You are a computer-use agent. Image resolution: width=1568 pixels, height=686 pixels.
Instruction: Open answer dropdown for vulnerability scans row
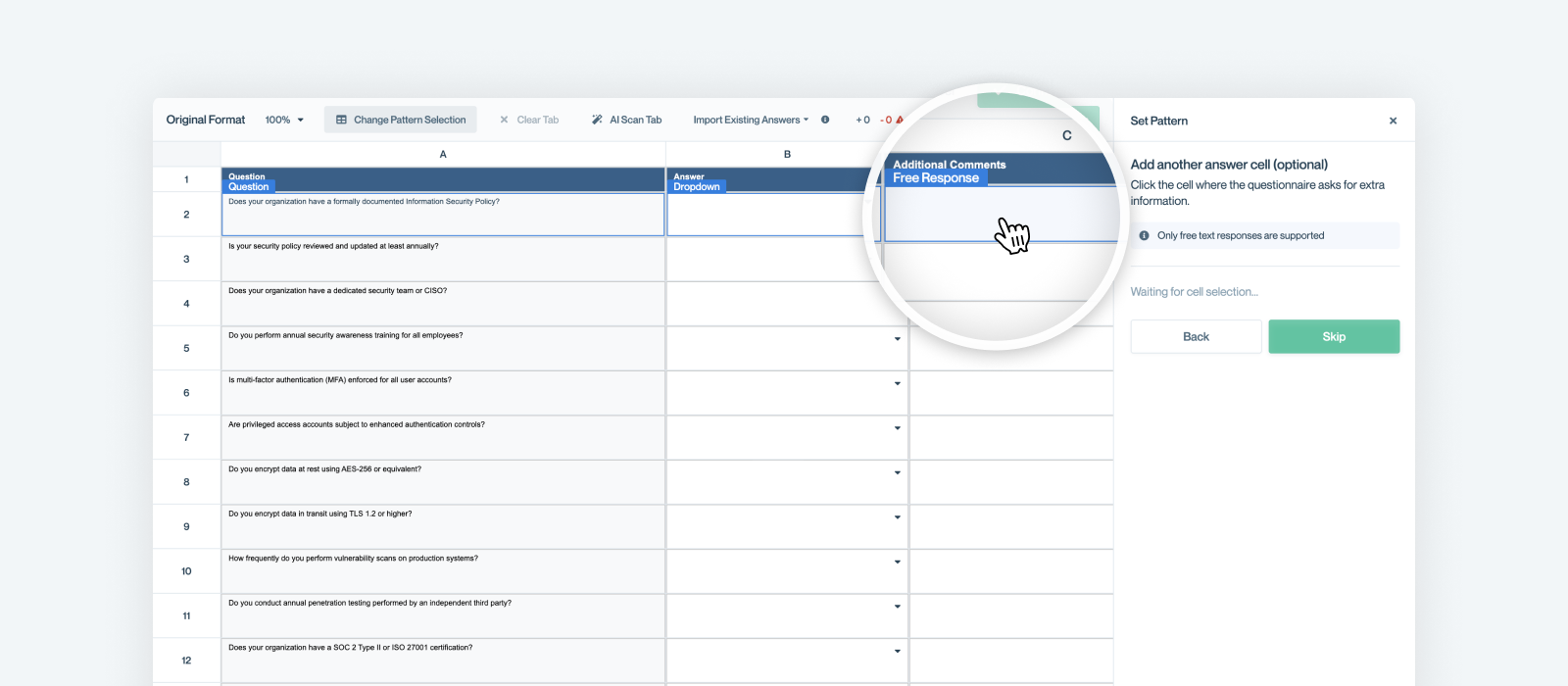point(897,562)
